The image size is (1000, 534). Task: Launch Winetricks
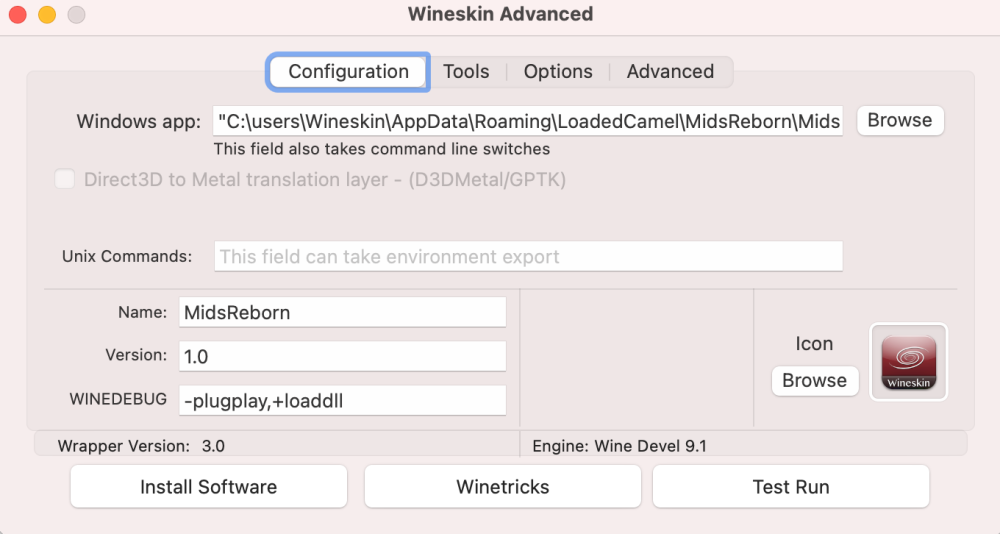502,487
